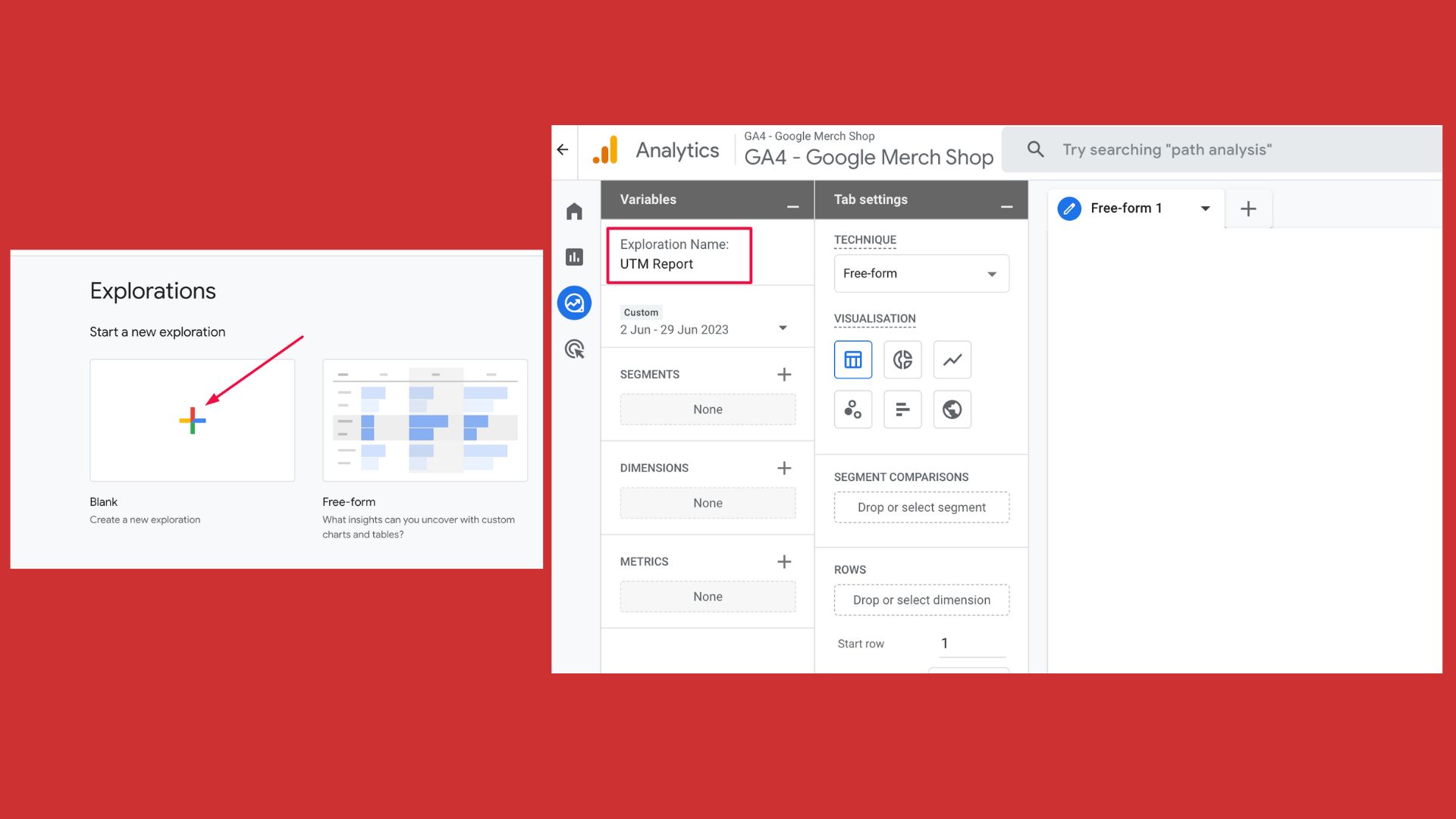Select the donut chart visualisation
The image size is (1456, 819).
click(902, 359)
